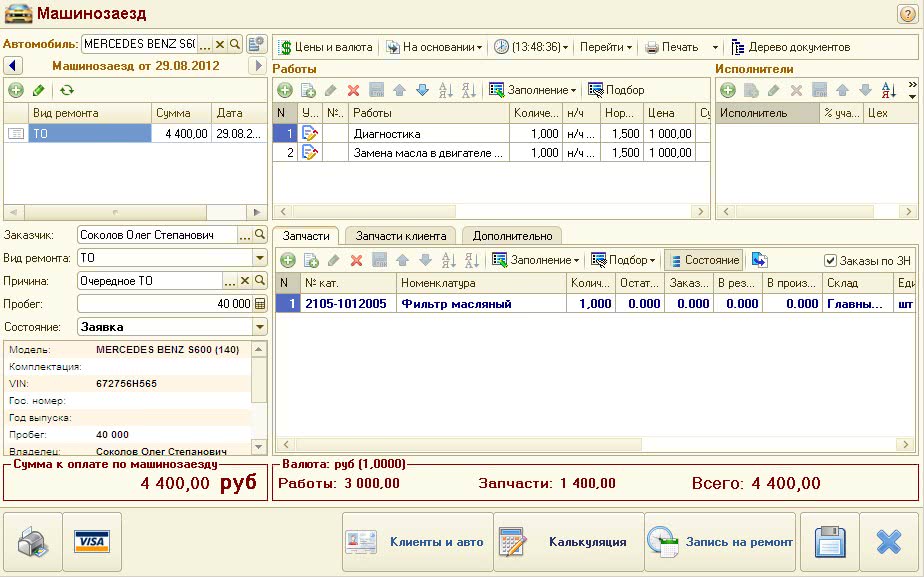
Task: Open selection dialog (...) in Заказчик field
Action: click(245, 235)
